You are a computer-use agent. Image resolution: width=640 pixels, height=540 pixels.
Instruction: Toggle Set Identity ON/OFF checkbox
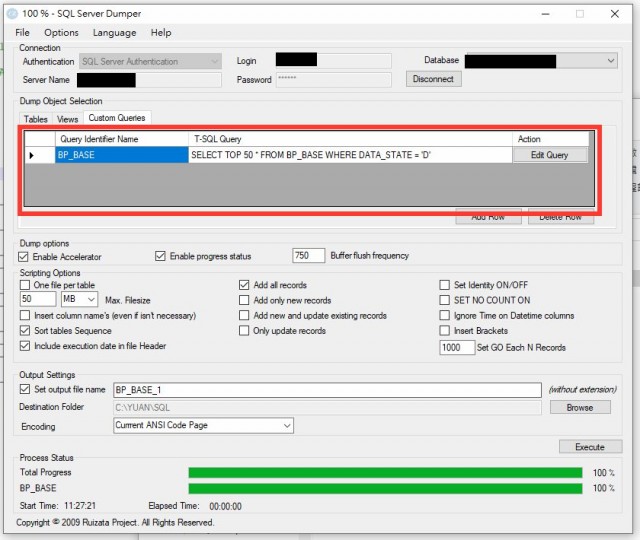pyautogui.click(x=445, y=285)
